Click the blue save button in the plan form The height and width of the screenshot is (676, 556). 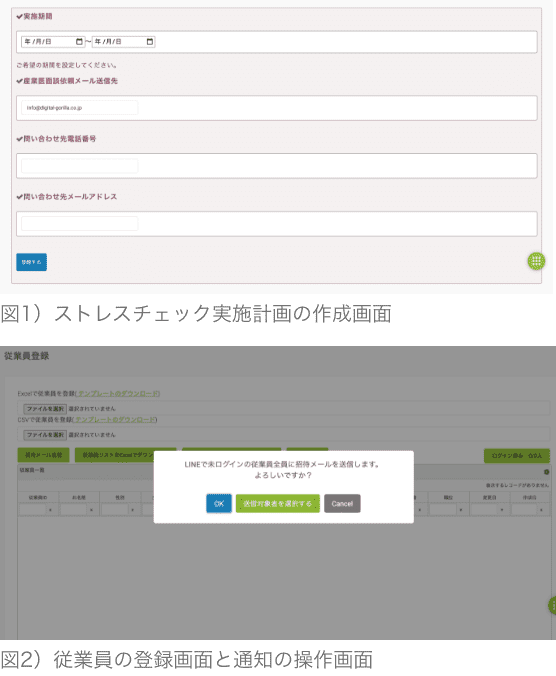[x=31, y=262]
